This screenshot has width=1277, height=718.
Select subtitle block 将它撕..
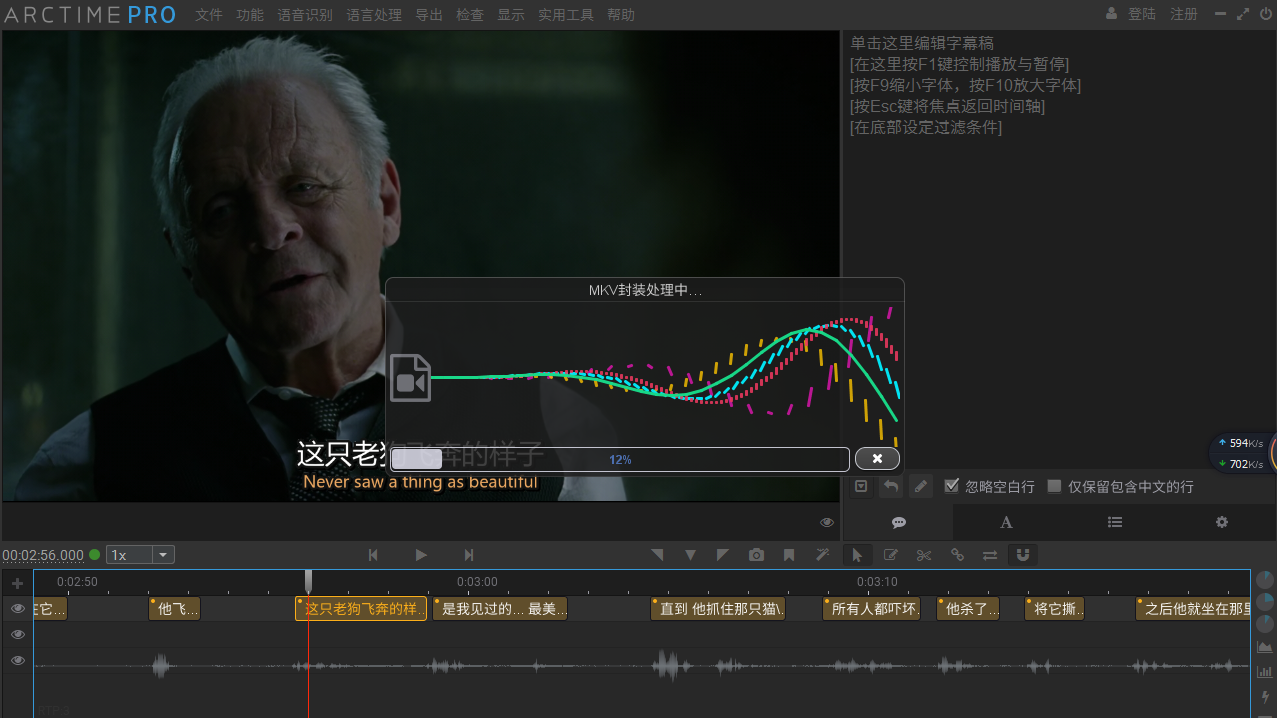(x=1055, y=608)
